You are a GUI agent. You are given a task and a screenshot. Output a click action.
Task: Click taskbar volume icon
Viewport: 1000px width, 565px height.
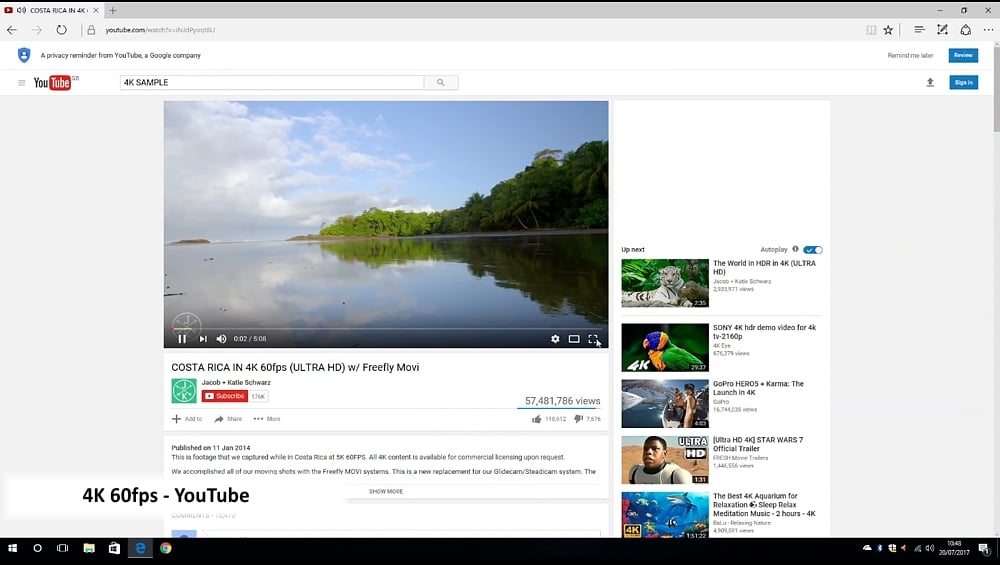click(930, 548)
